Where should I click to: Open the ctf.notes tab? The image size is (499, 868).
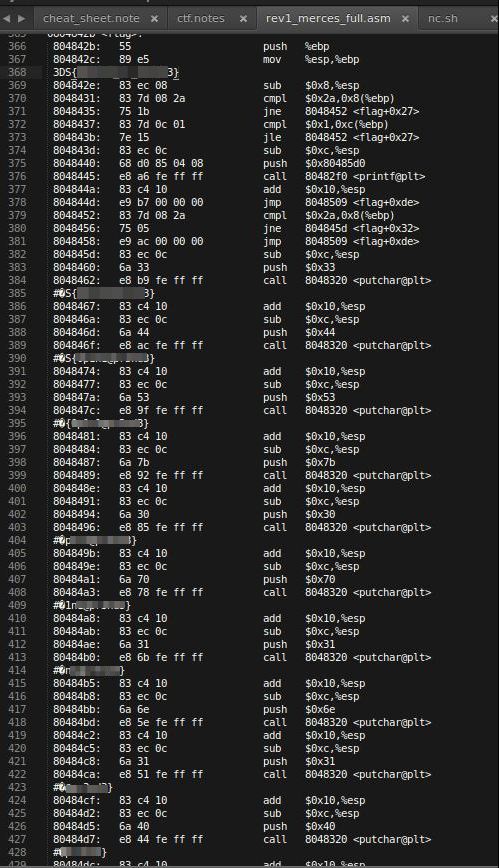[200, 18]
